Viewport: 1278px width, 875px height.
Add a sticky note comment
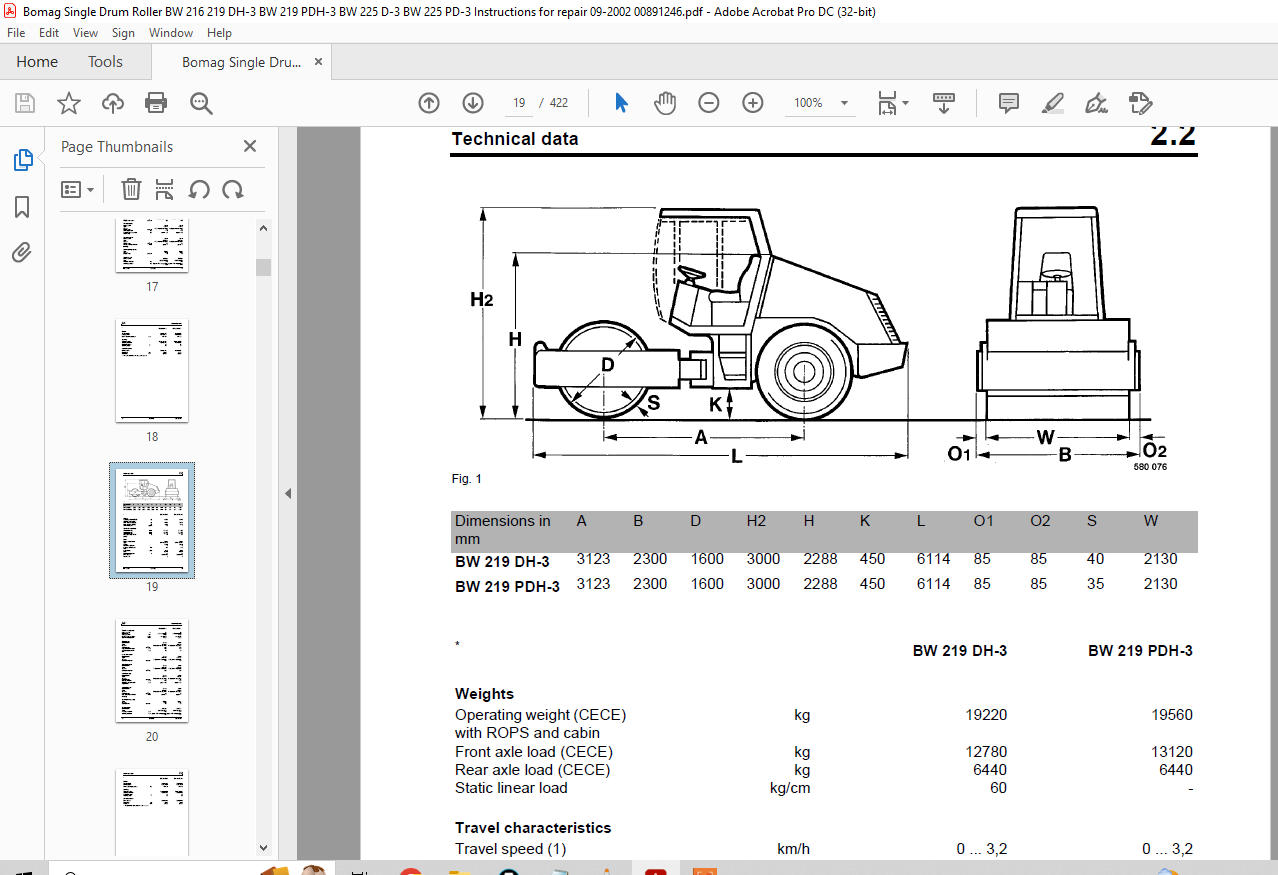tap(1009, 103)
